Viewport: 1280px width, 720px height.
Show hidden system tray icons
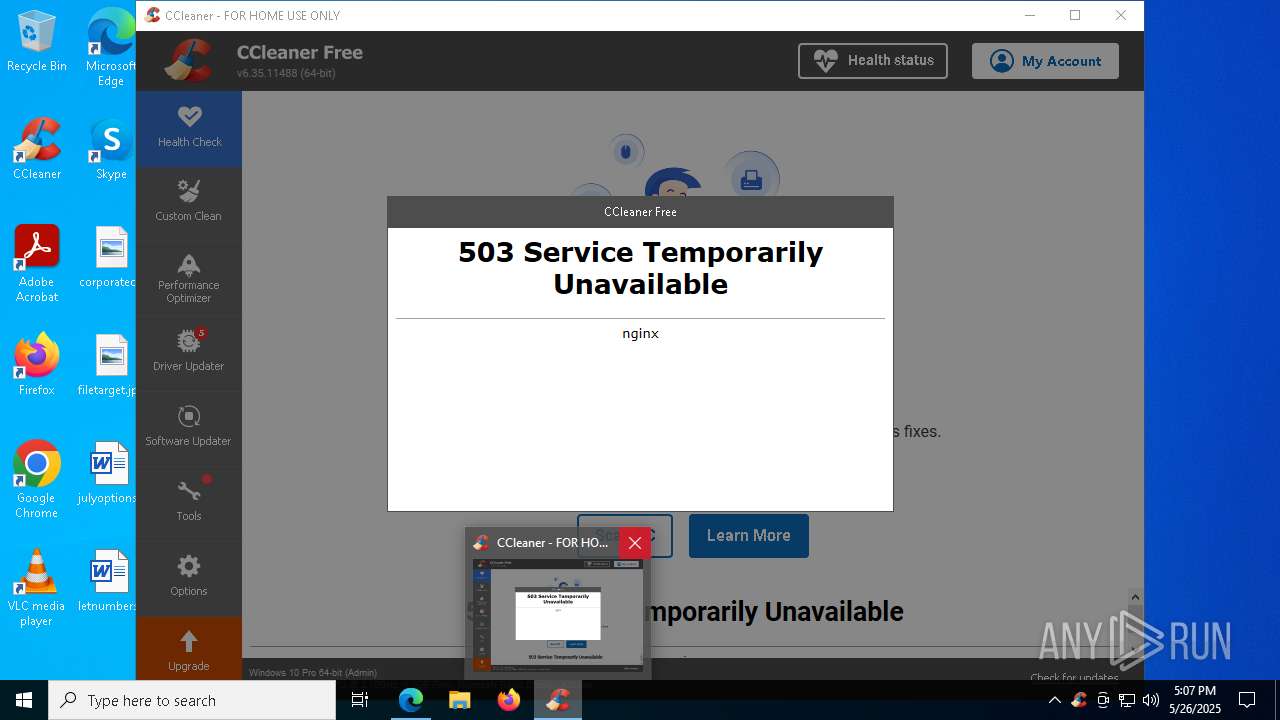click(1055, 700)
